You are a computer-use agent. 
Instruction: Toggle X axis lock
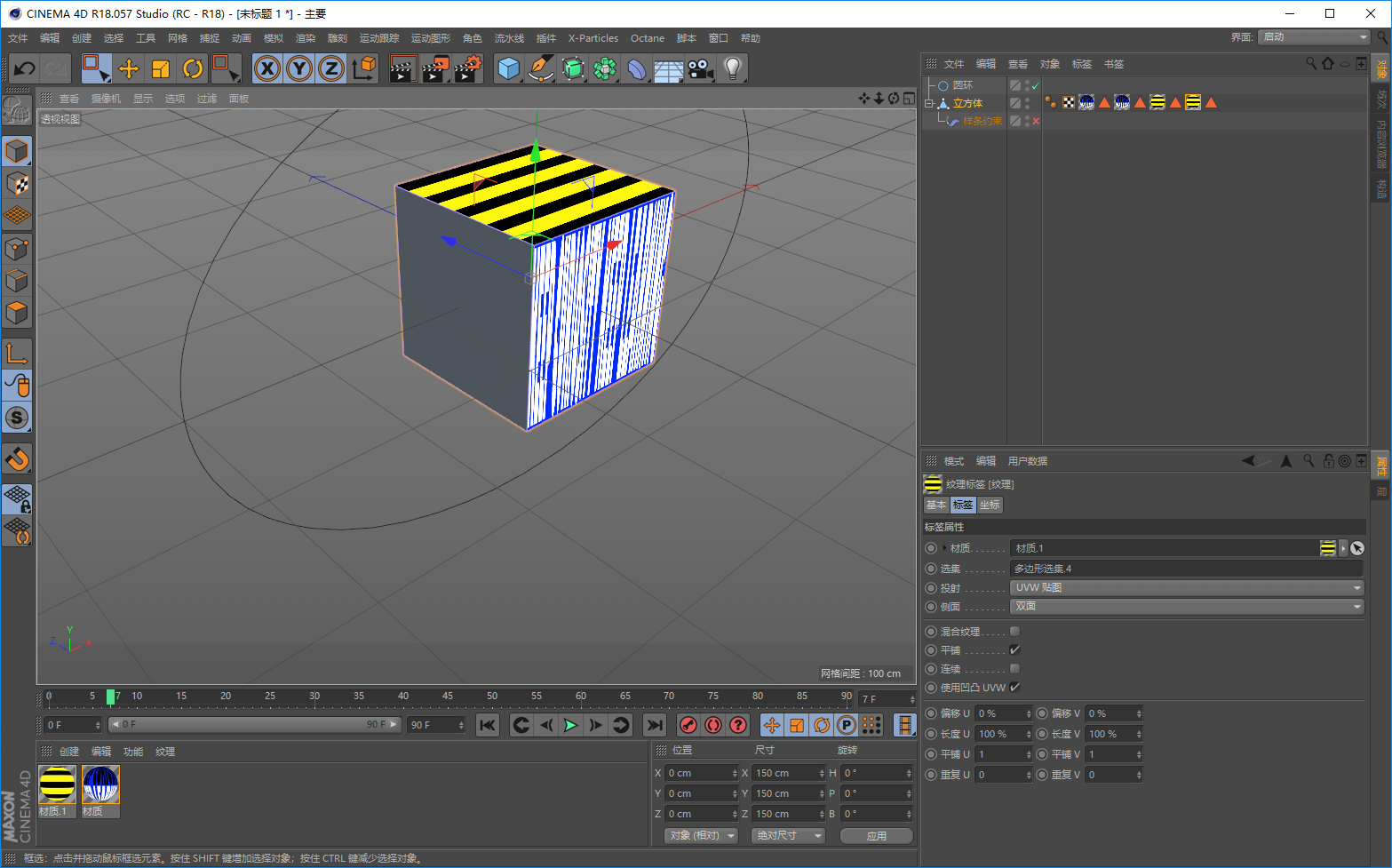[267, 68]
